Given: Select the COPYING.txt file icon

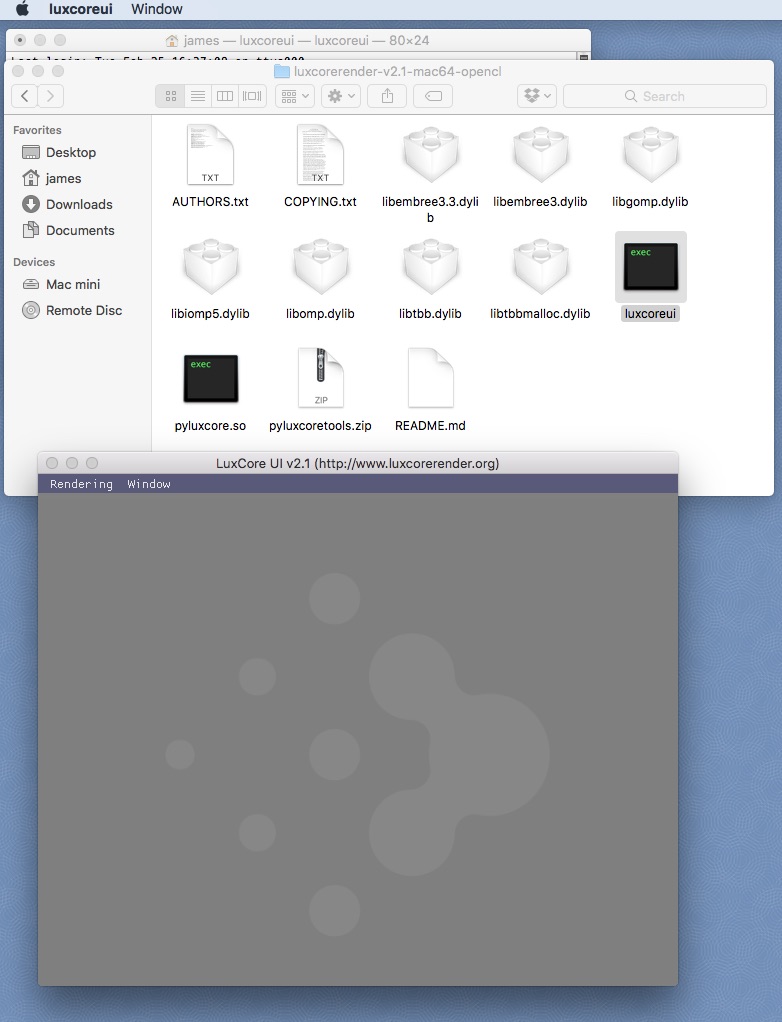Looking at the screenshot, I should 320,155.
